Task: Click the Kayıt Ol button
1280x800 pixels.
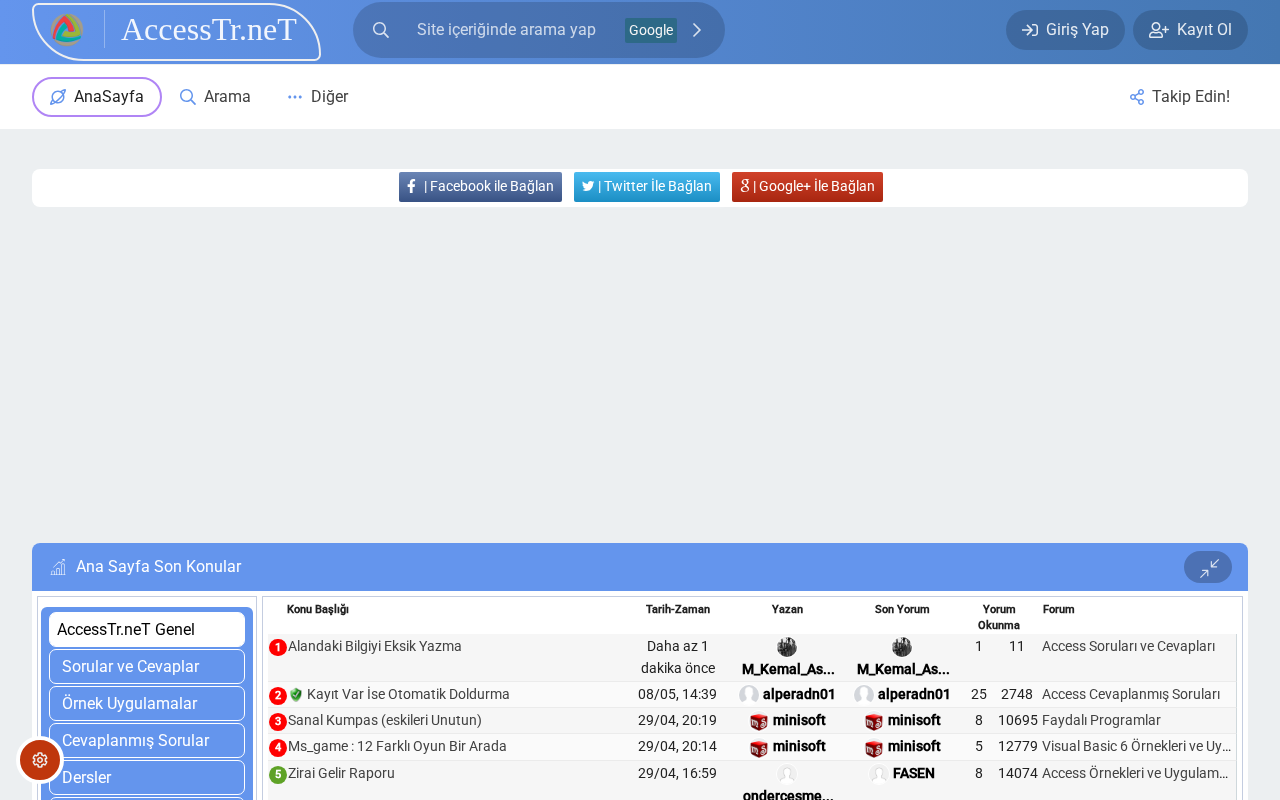Action: point(1190,30)
